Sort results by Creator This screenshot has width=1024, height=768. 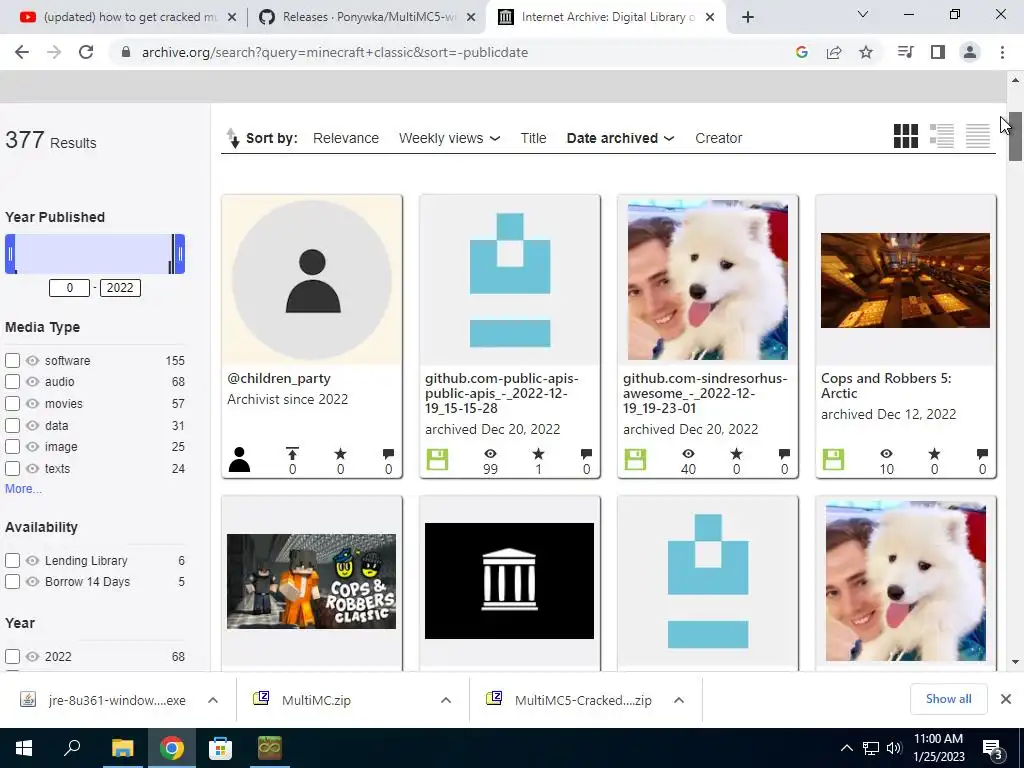[x=718, y=138]
